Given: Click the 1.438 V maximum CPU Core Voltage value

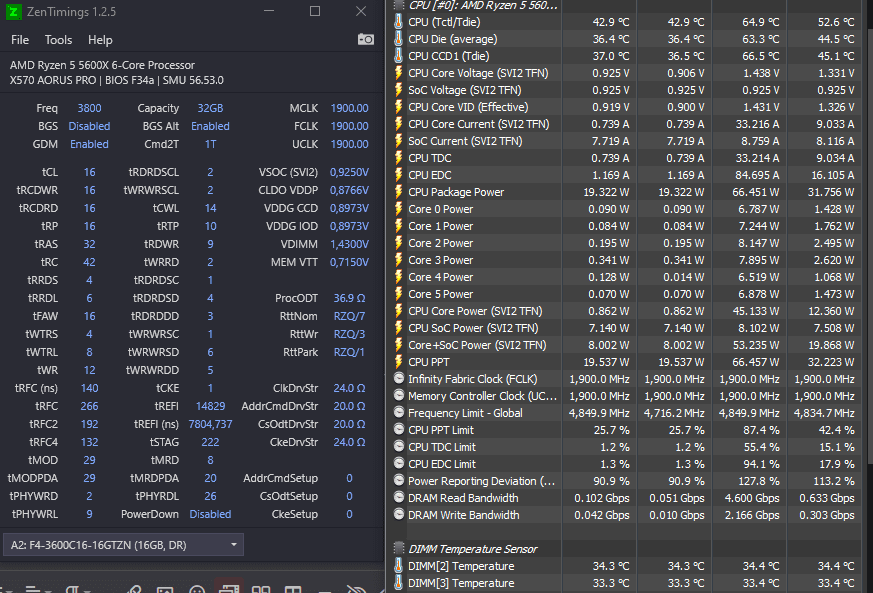Looking at the screenshot, I should 761,73.
